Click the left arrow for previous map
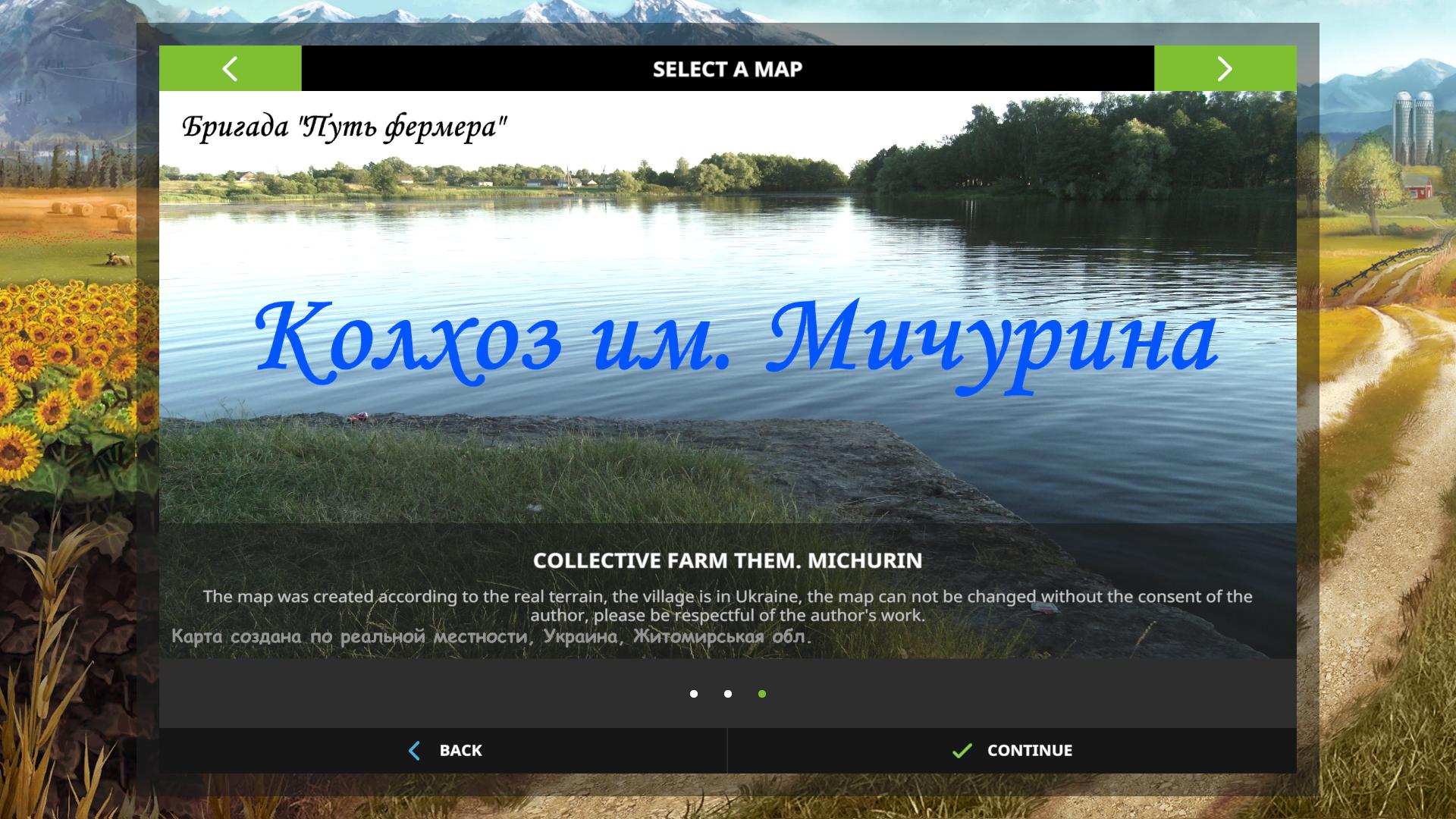 pyautogui.click(x=230, y=68)
